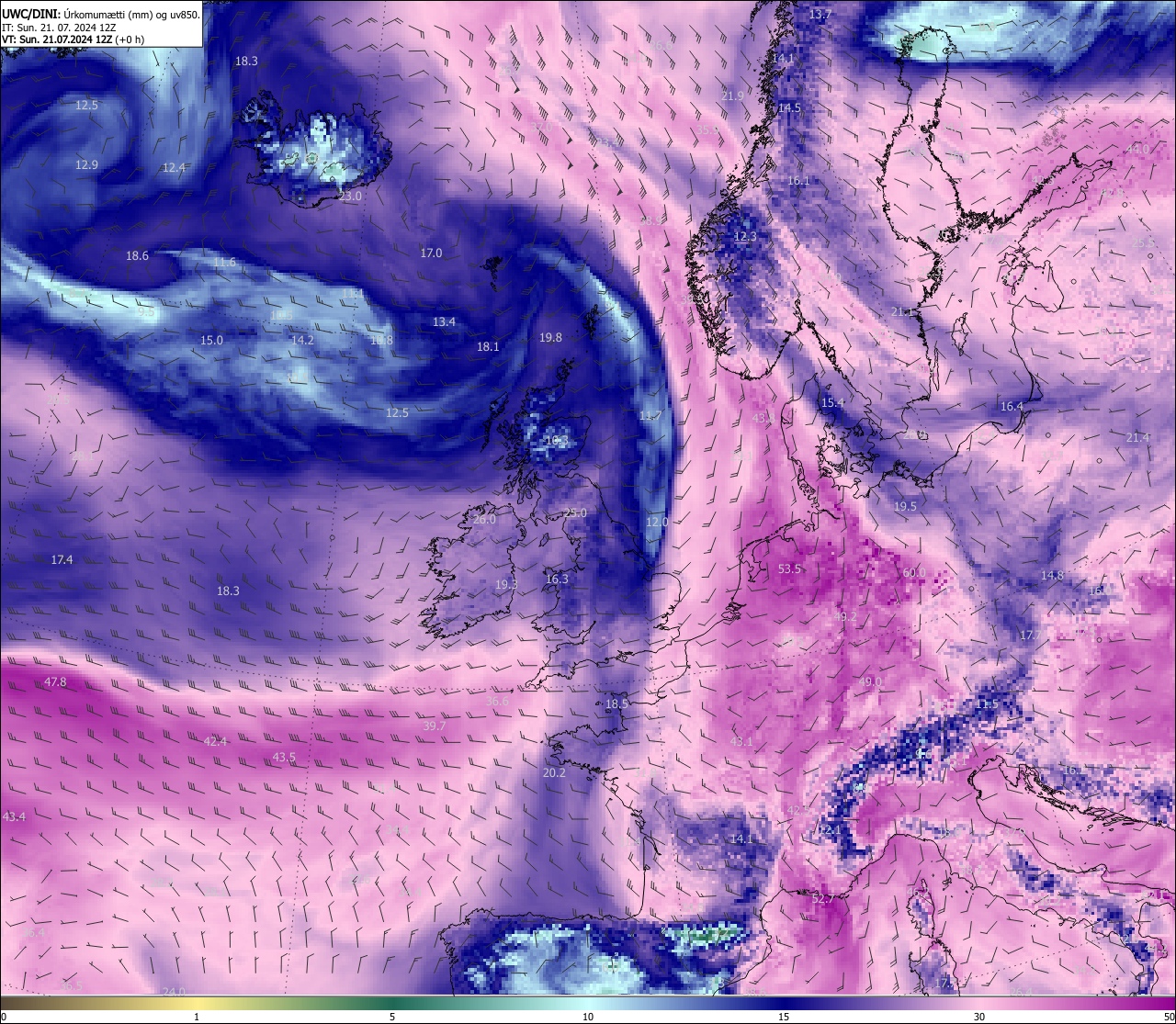Click the 13.4 value on the map
The image size is (1176, 1024).
444,321
